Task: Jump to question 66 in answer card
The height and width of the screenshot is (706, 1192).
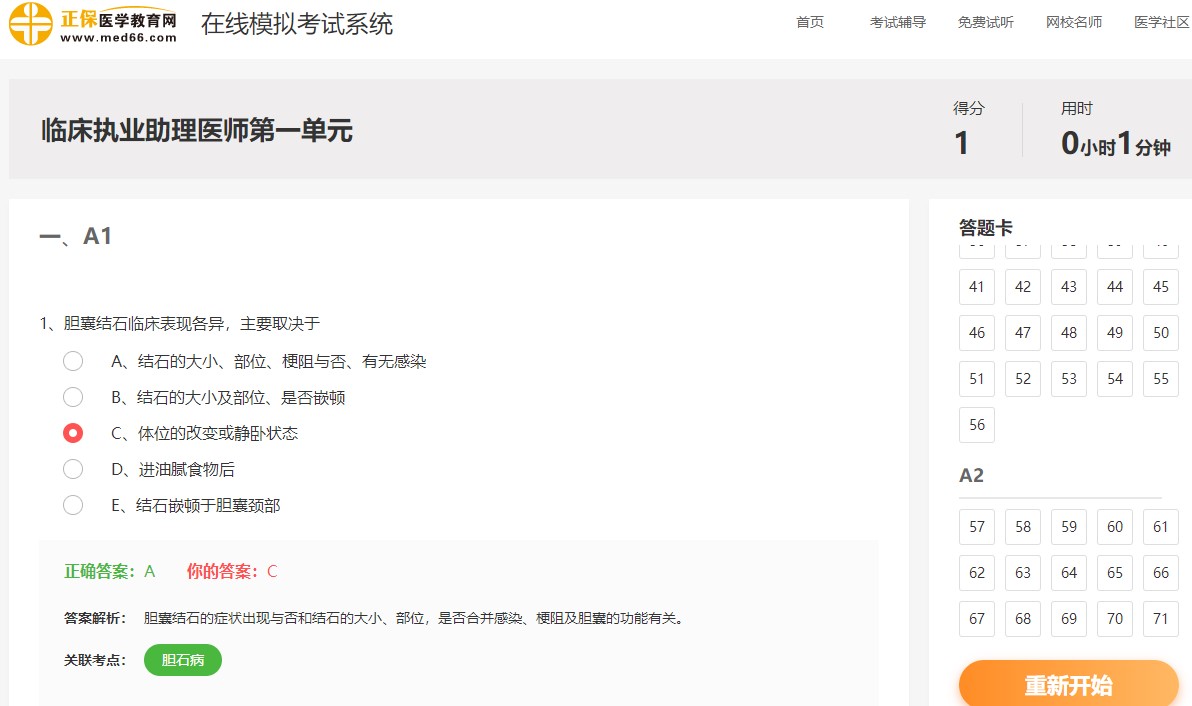Action: point(1160,573)
